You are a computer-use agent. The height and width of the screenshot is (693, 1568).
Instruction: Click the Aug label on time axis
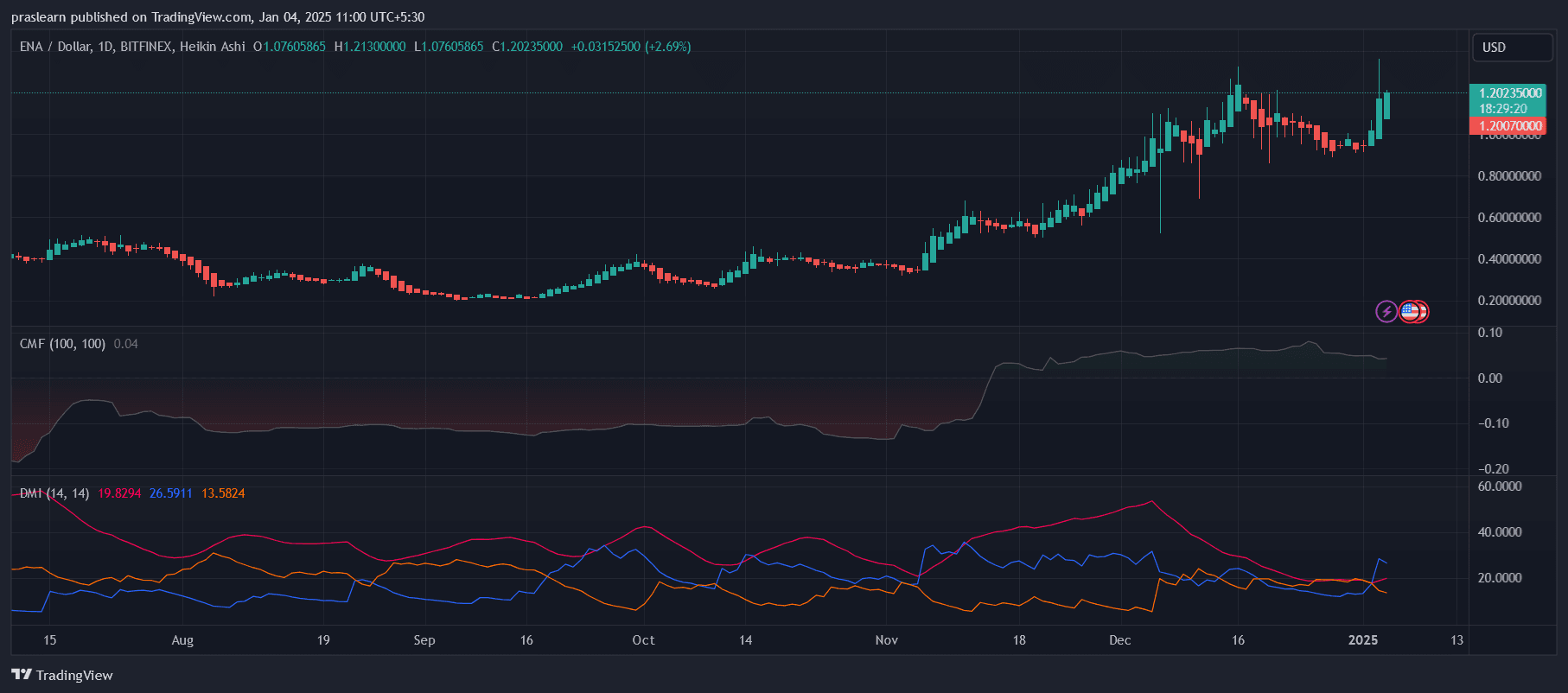[182, 640]
